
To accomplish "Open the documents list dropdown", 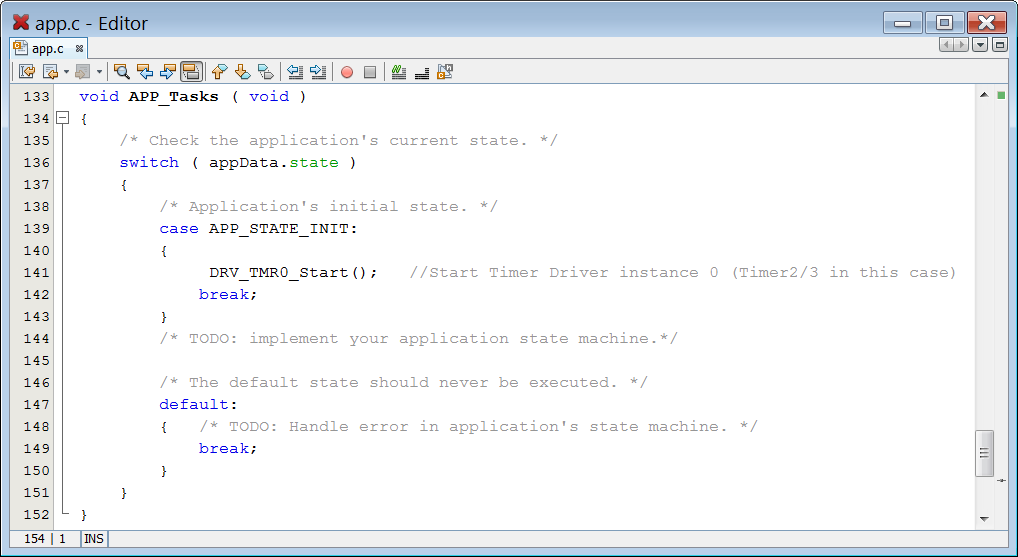I will click(x=980, y=45).
